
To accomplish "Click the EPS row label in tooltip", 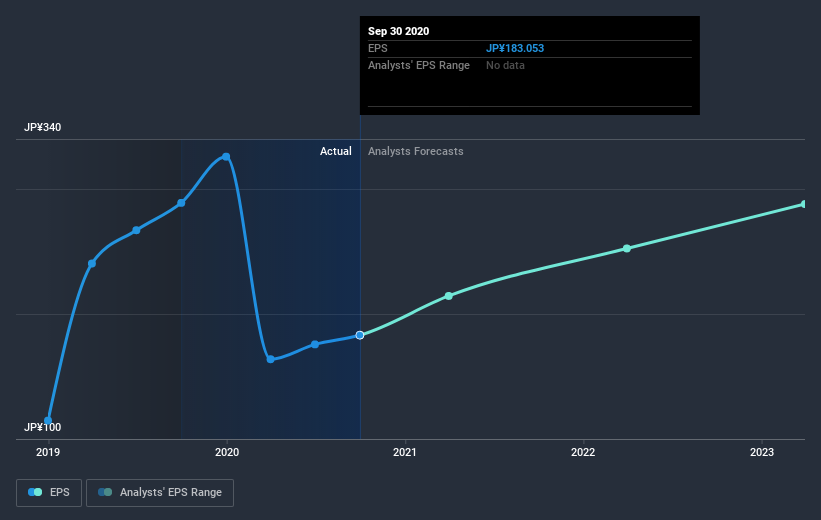I will click(378, 48).
